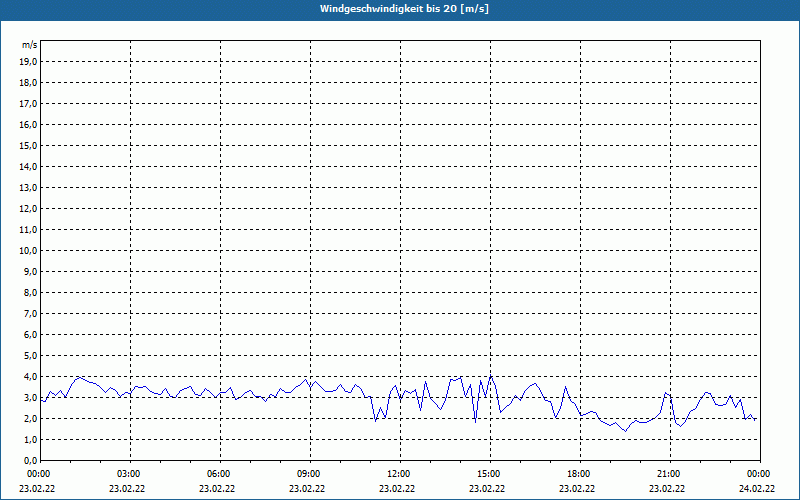The width and height of the screenshot is (800, 500).
Task: Click the "0,0" y-axis origin label
Action: pos(30,460)
